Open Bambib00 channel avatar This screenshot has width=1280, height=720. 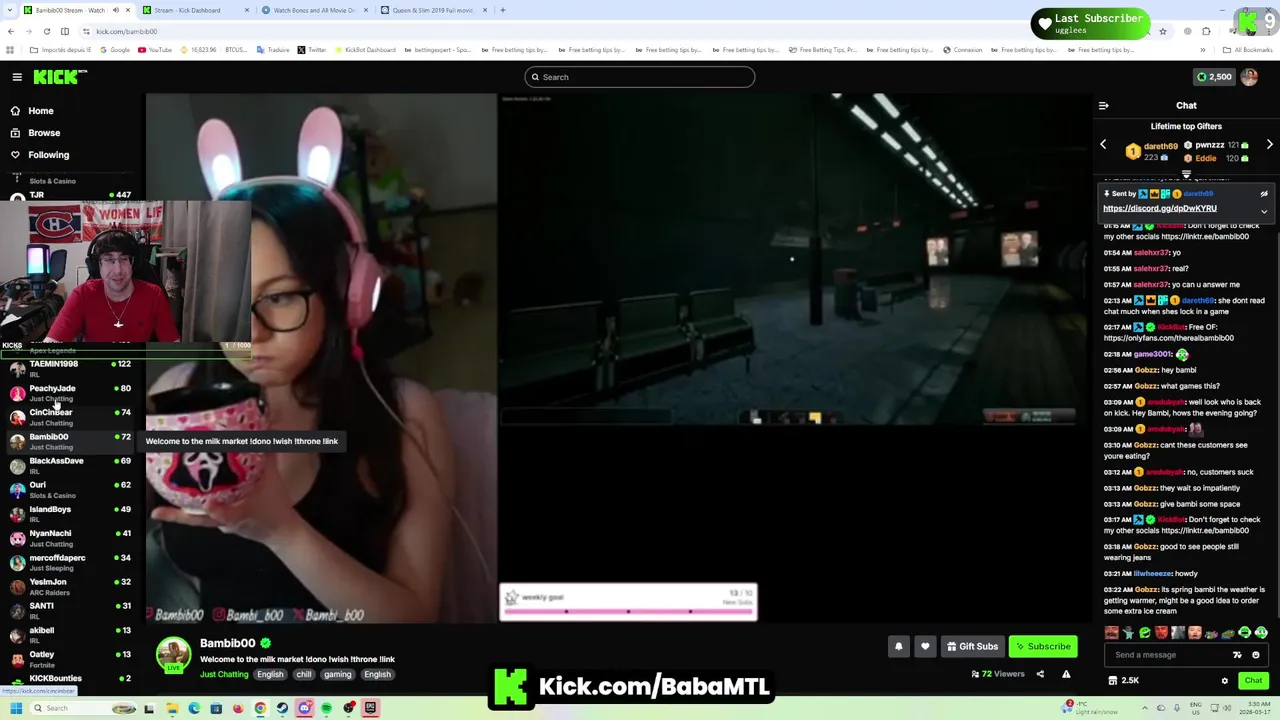coord(173,654)
